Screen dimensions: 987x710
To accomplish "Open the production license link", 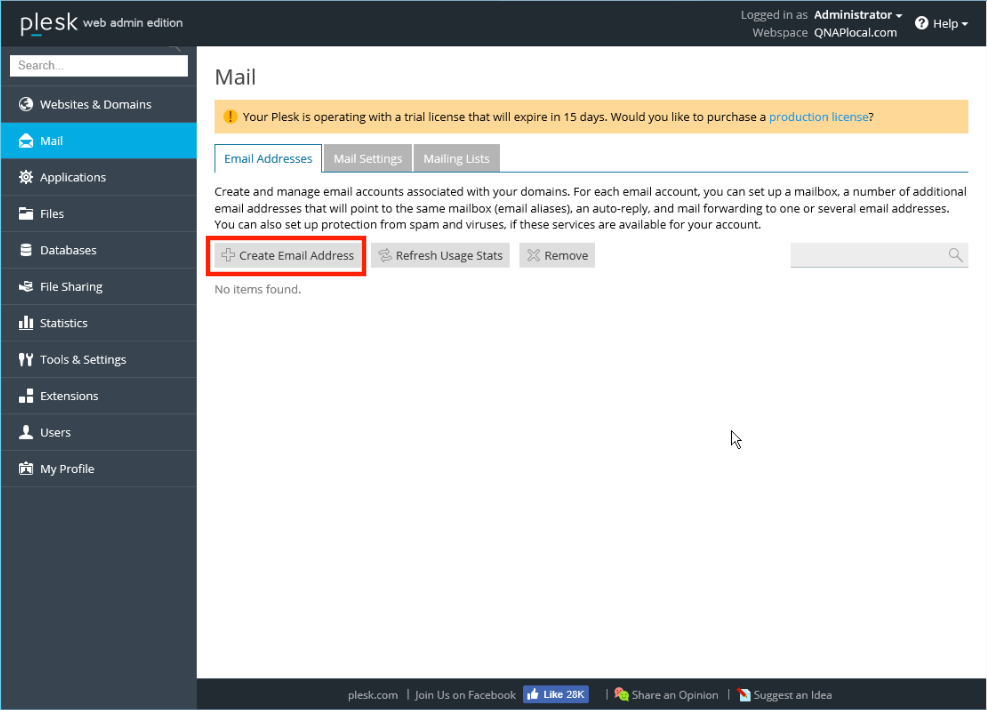I will 818,117.
